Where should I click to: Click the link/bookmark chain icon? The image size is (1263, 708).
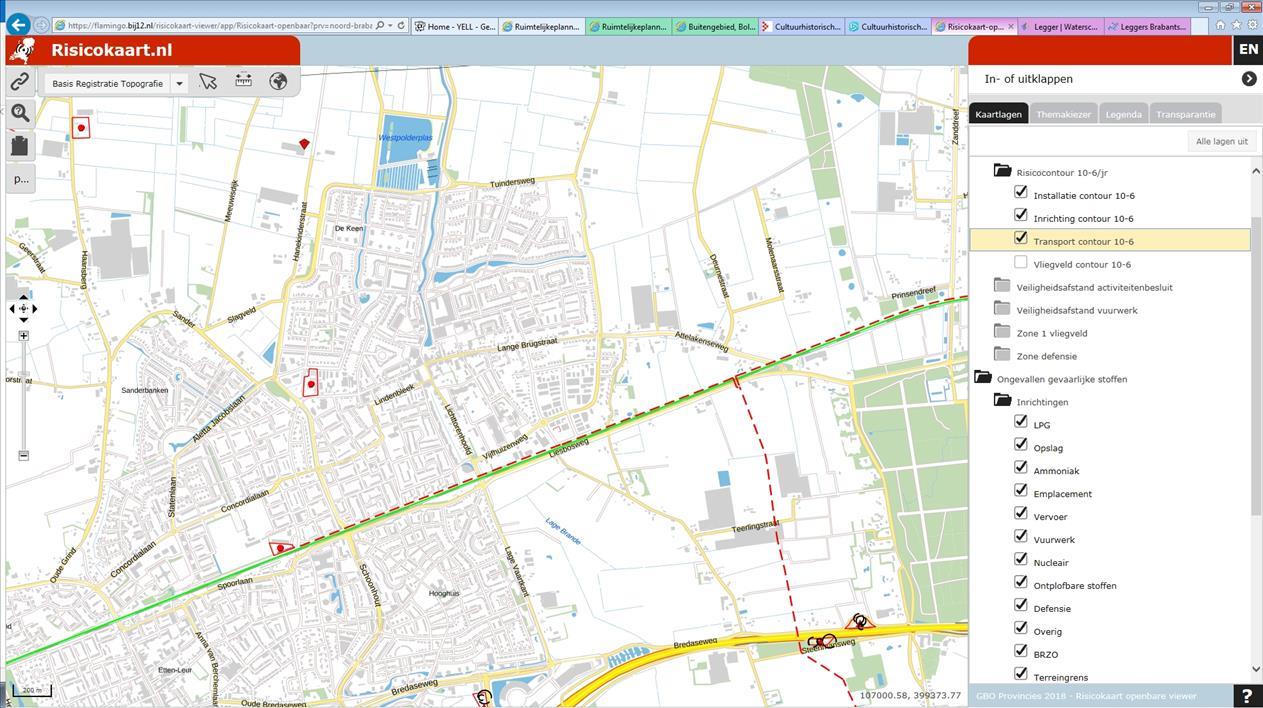[20, 82]
